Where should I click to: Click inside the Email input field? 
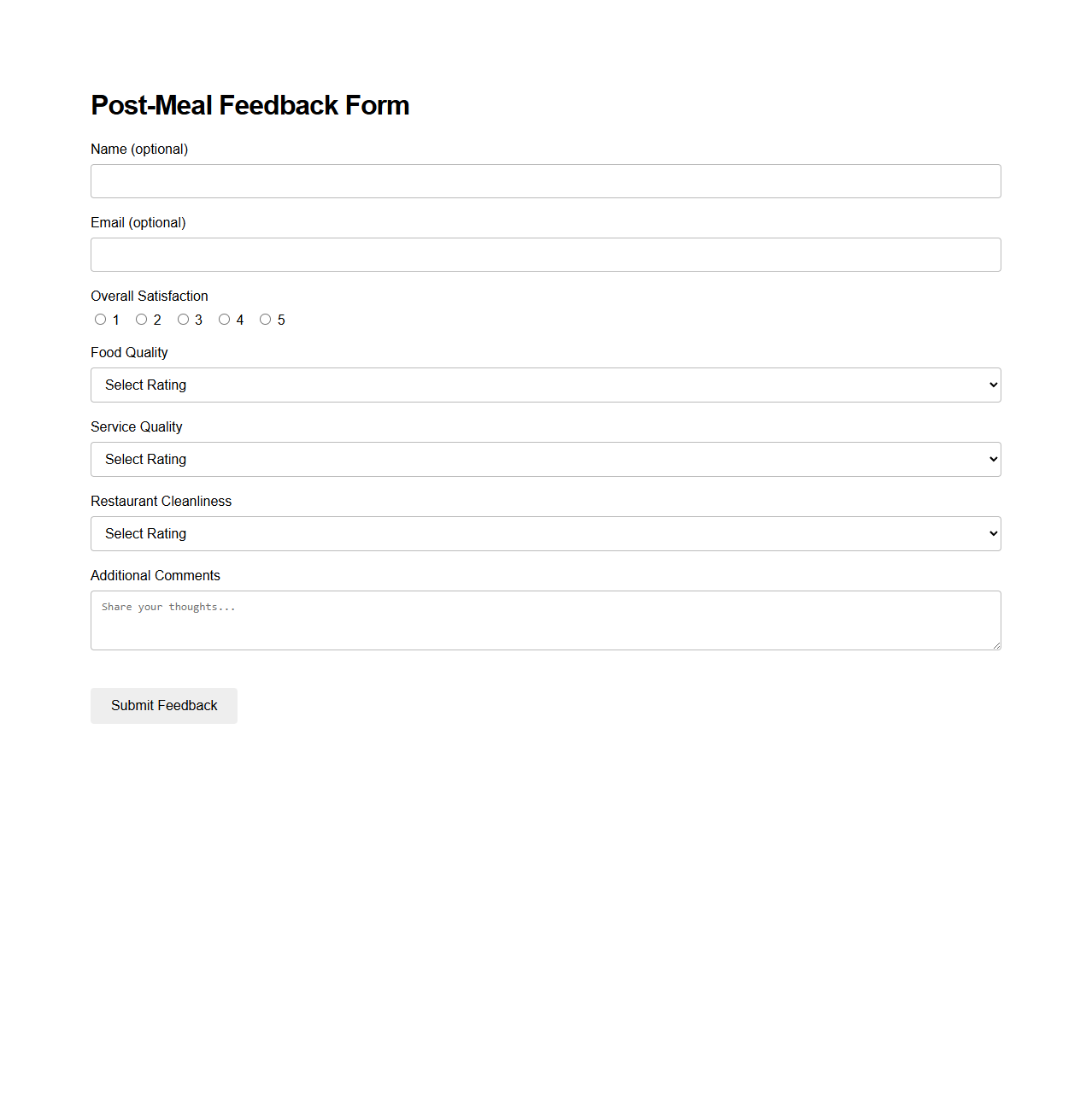tap(545, 254)
